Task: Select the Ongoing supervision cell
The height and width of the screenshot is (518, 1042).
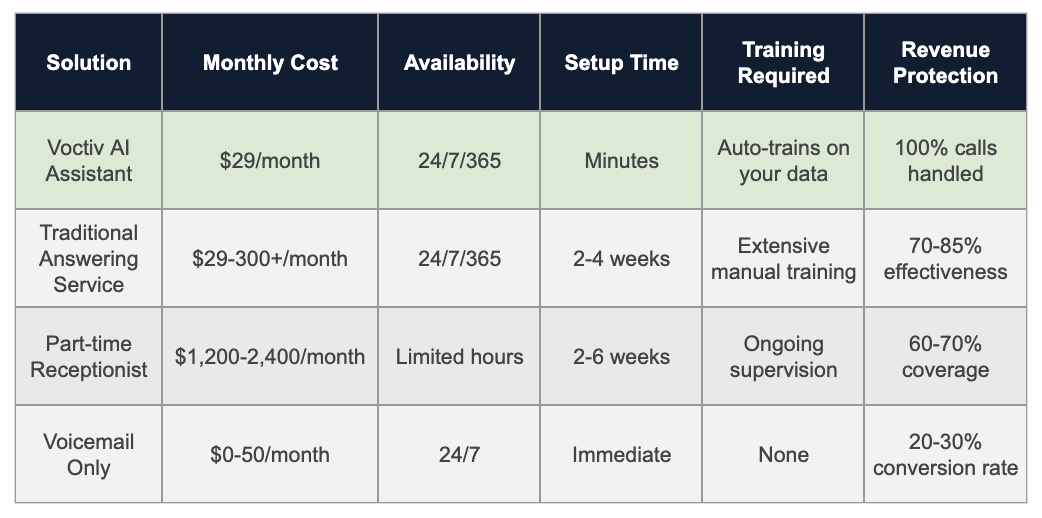Action: (x=783, y=356)
